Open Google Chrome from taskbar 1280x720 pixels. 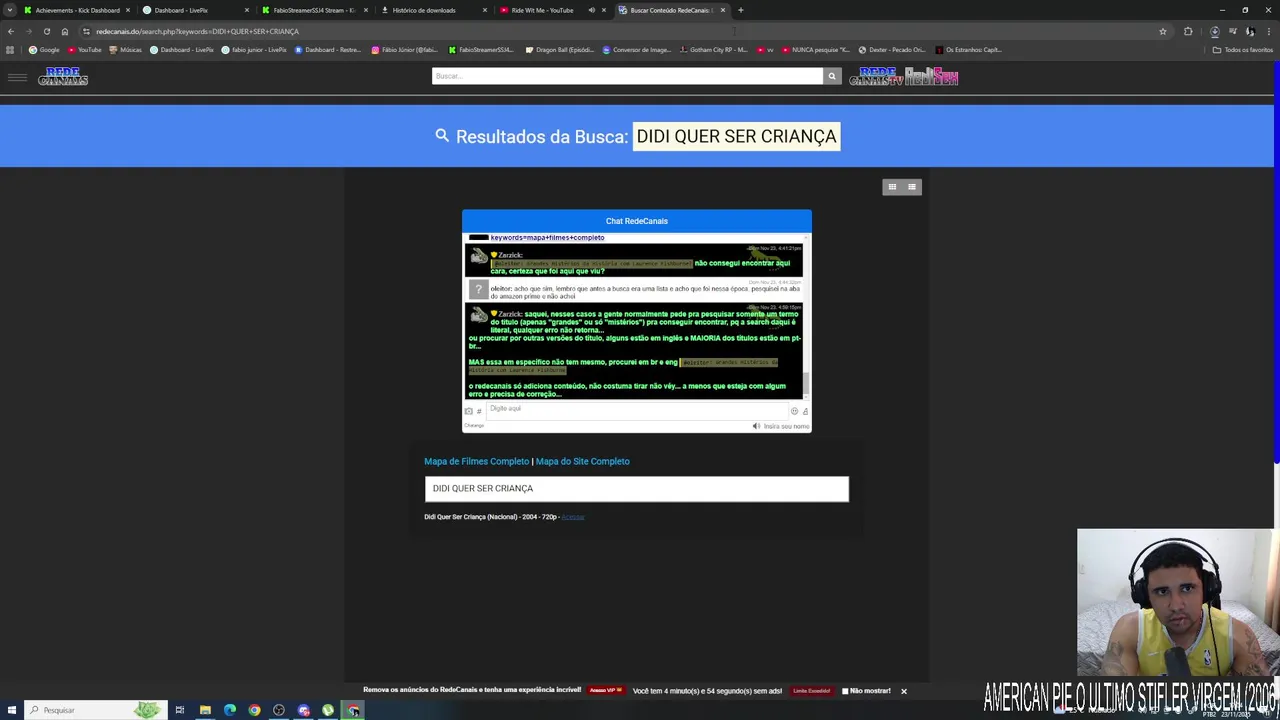254,710
